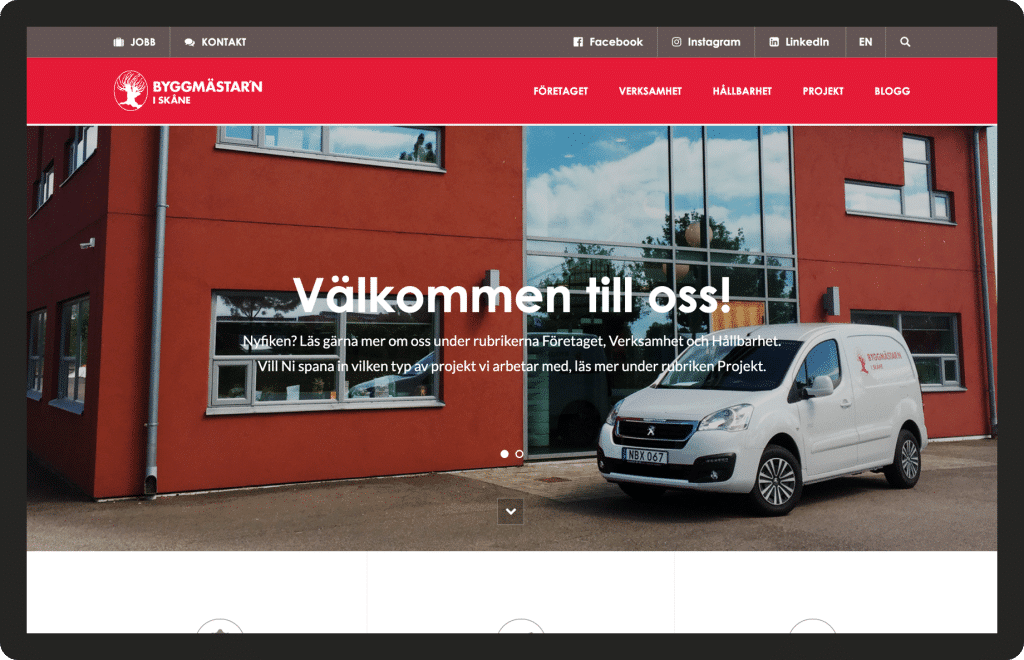Click the KONTAKT link
The width and height of the screenshot is (1024, 660).
(223, 42)
